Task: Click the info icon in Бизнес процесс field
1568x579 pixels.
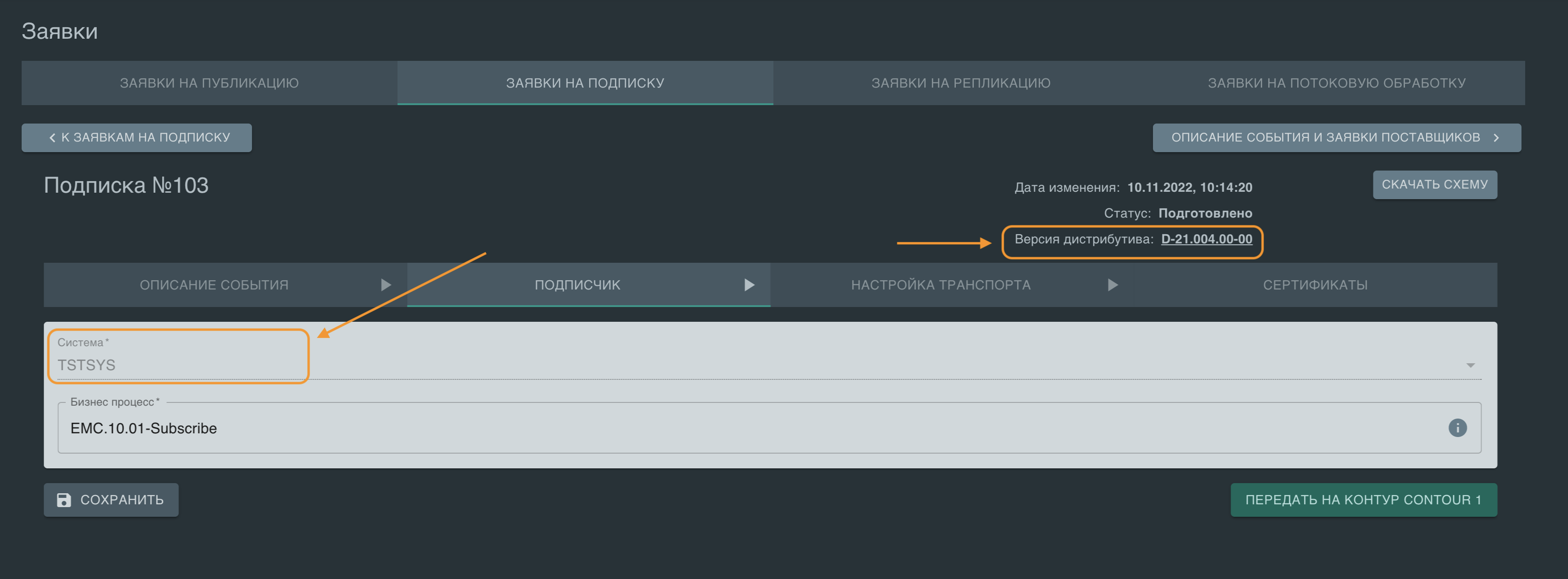Action: point(1457,428)
